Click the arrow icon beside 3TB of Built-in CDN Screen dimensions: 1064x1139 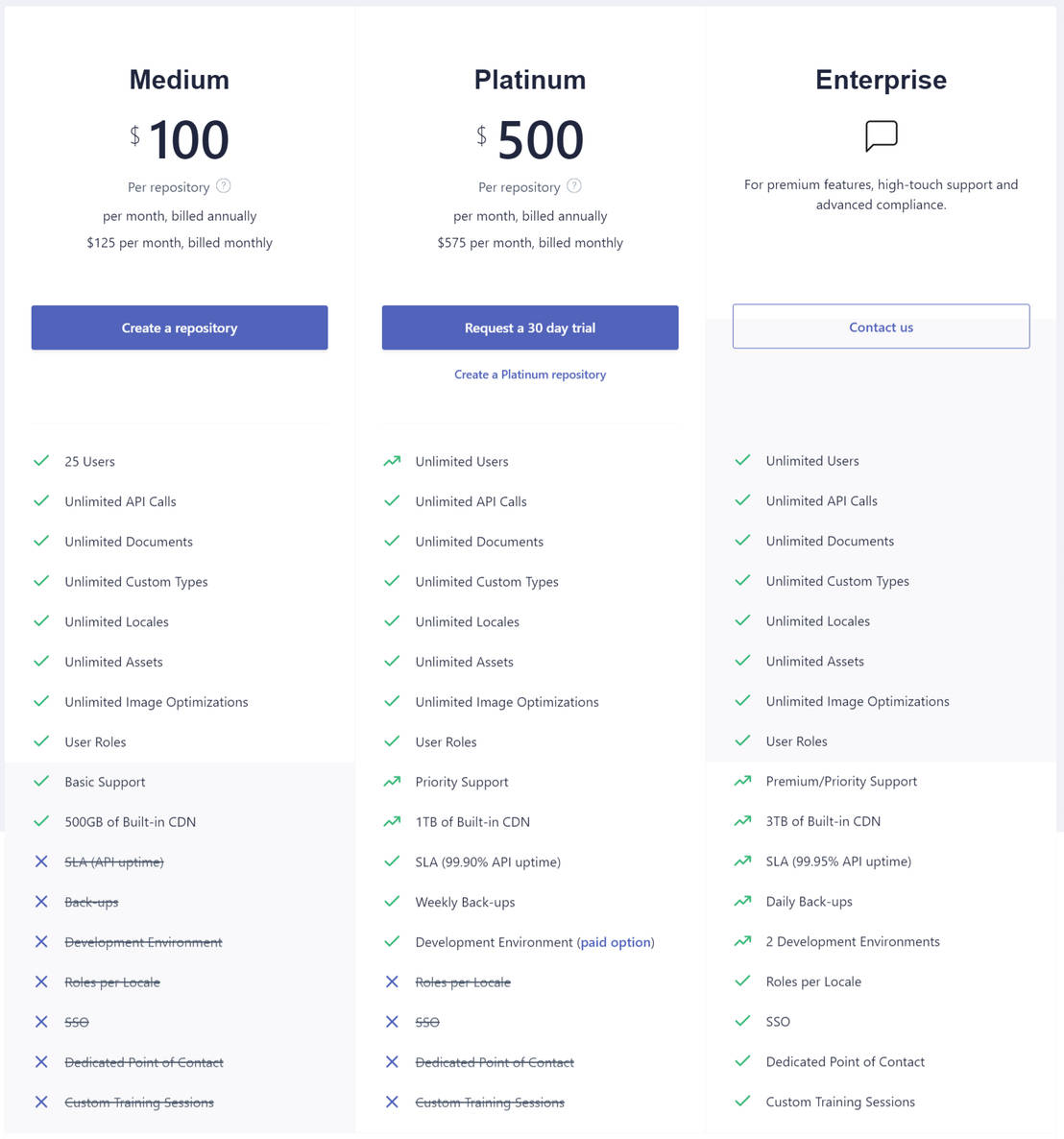tap(742, 821)
